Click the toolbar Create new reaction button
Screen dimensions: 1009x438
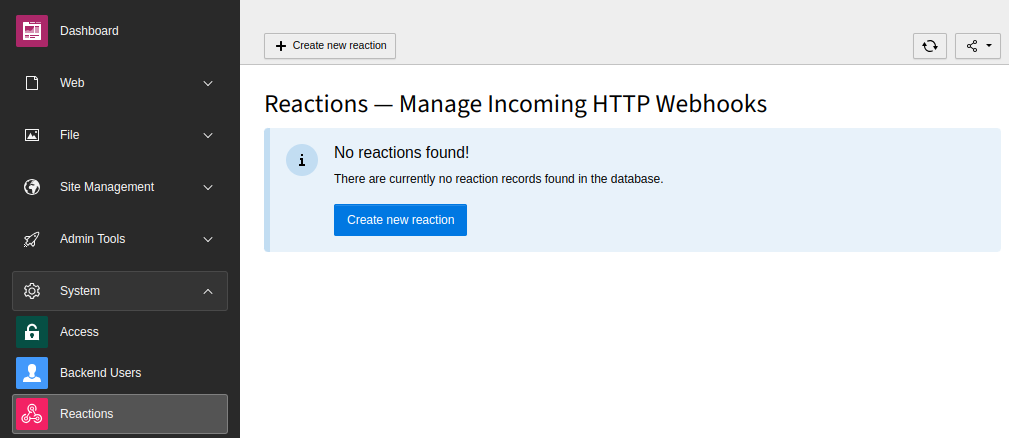[x=330, y=46]
